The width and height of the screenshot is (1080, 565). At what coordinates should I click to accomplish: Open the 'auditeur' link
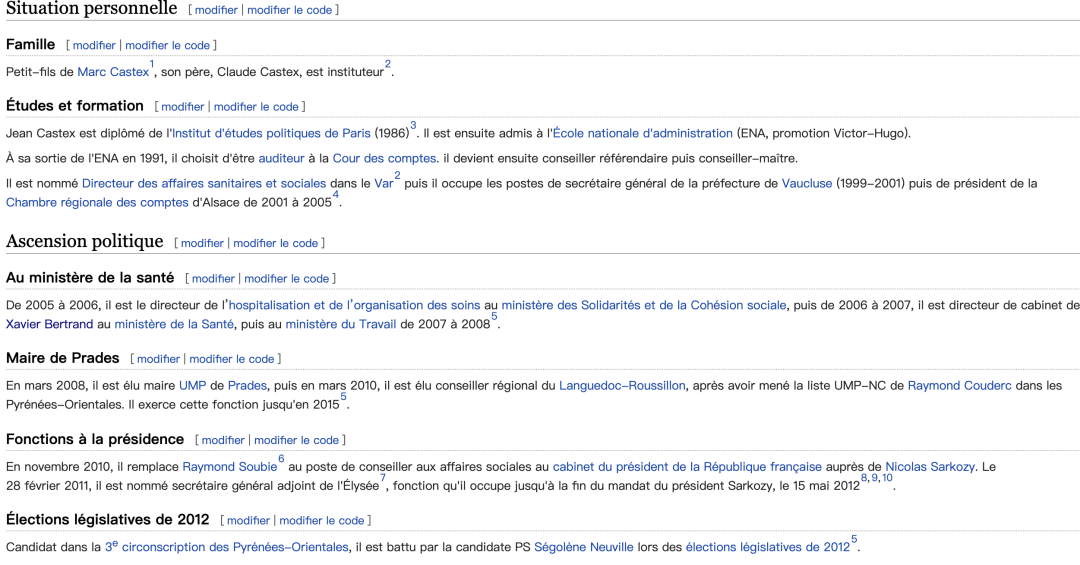[281, 158]
